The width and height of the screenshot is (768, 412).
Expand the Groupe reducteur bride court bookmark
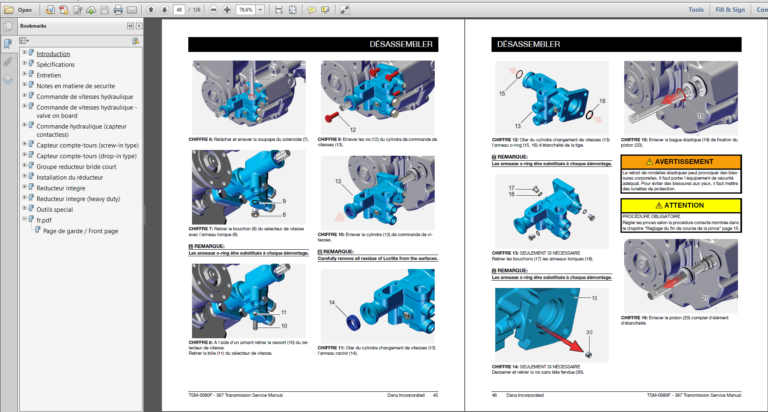pyautogui.click(x=24, y=165)
